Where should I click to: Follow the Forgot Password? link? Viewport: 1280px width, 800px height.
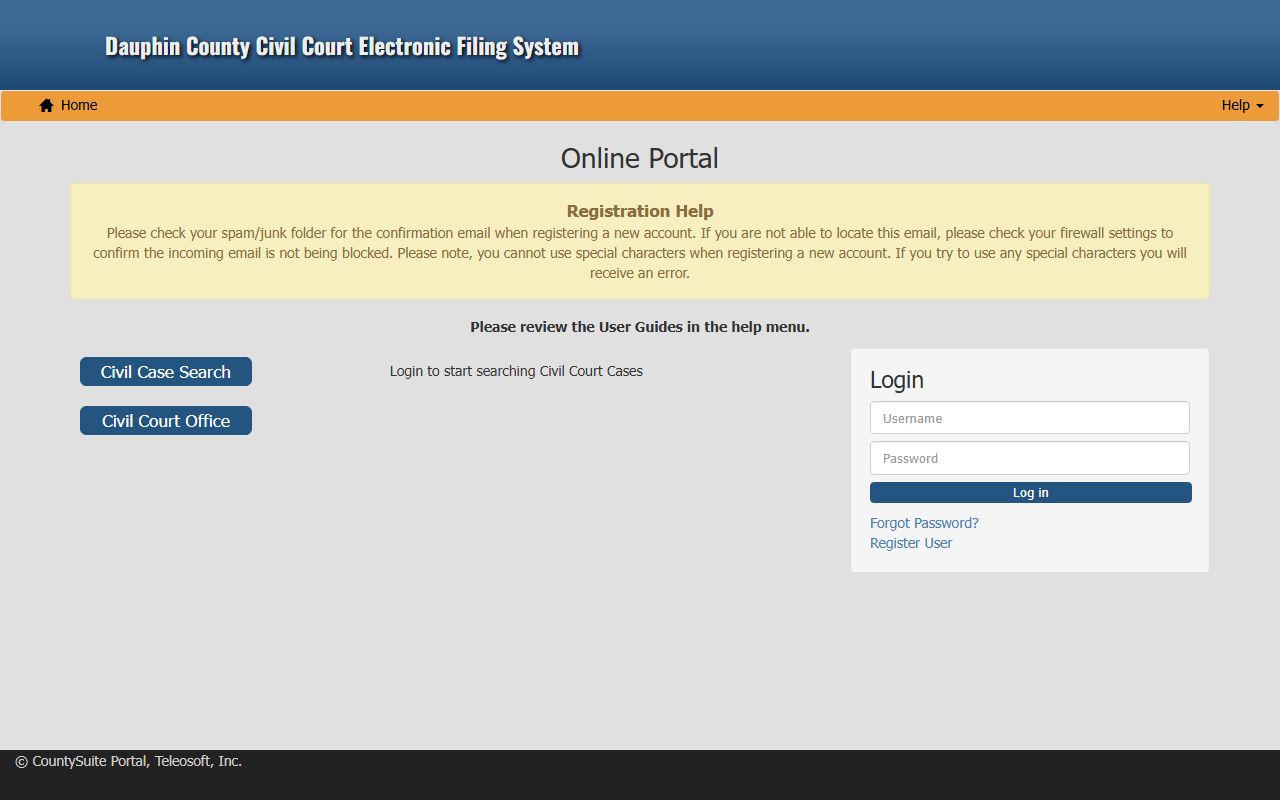pyautogui.click(x=924, y=523)
